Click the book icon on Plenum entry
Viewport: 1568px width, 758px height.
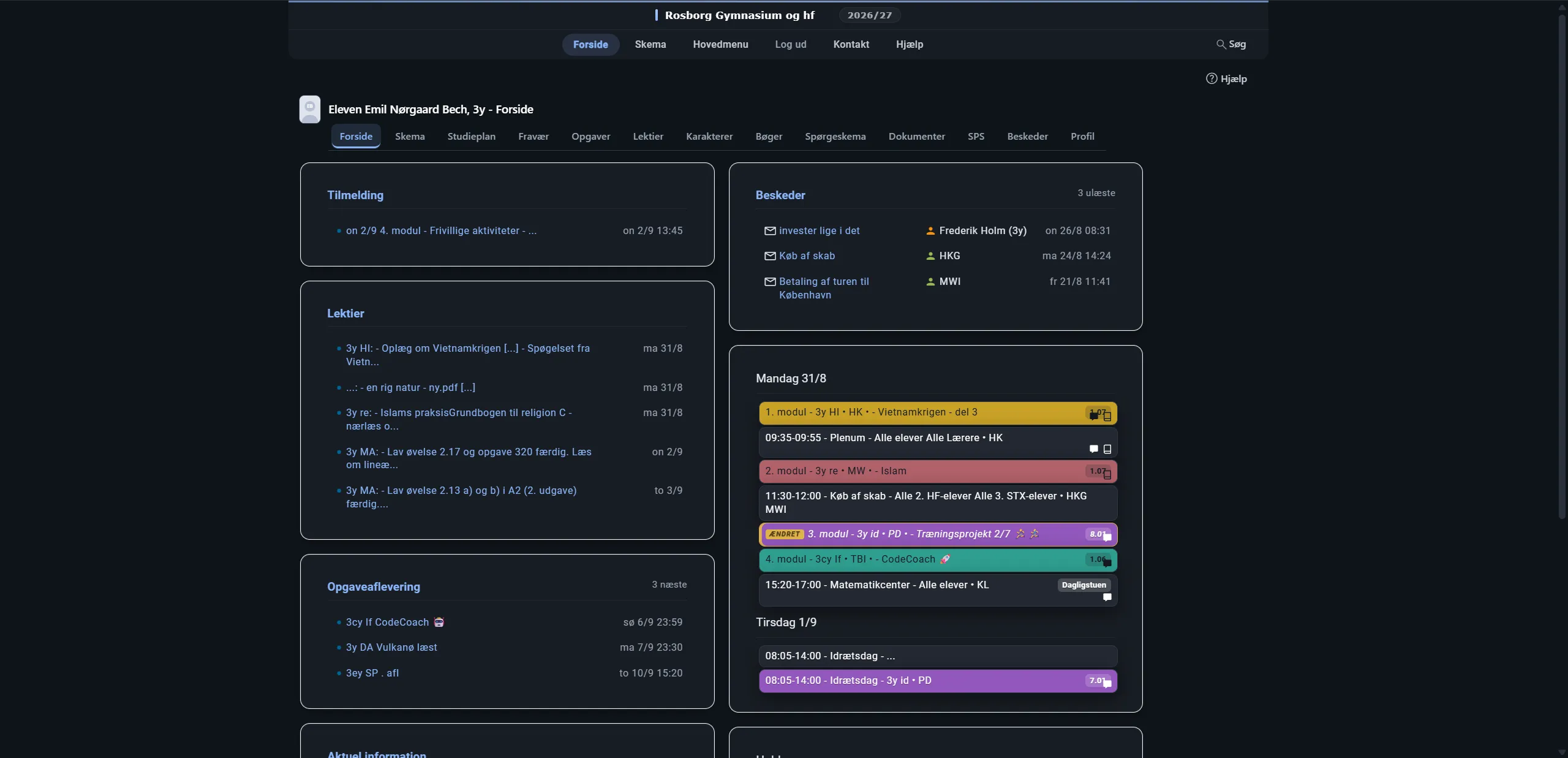click(1107, 449)
